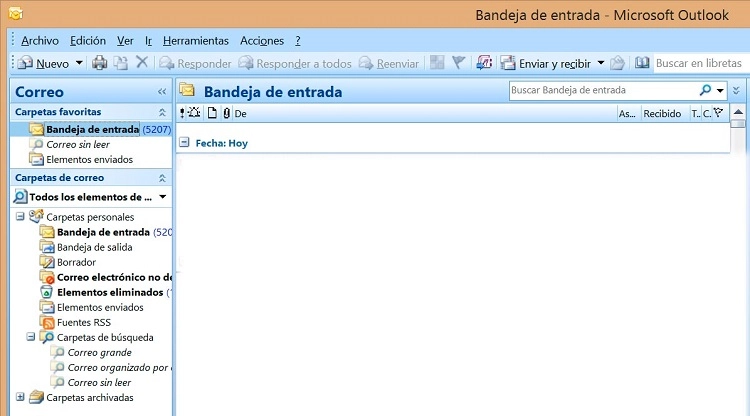
Task: Collapse the Carpetas favoritas section
Action: 162,113
